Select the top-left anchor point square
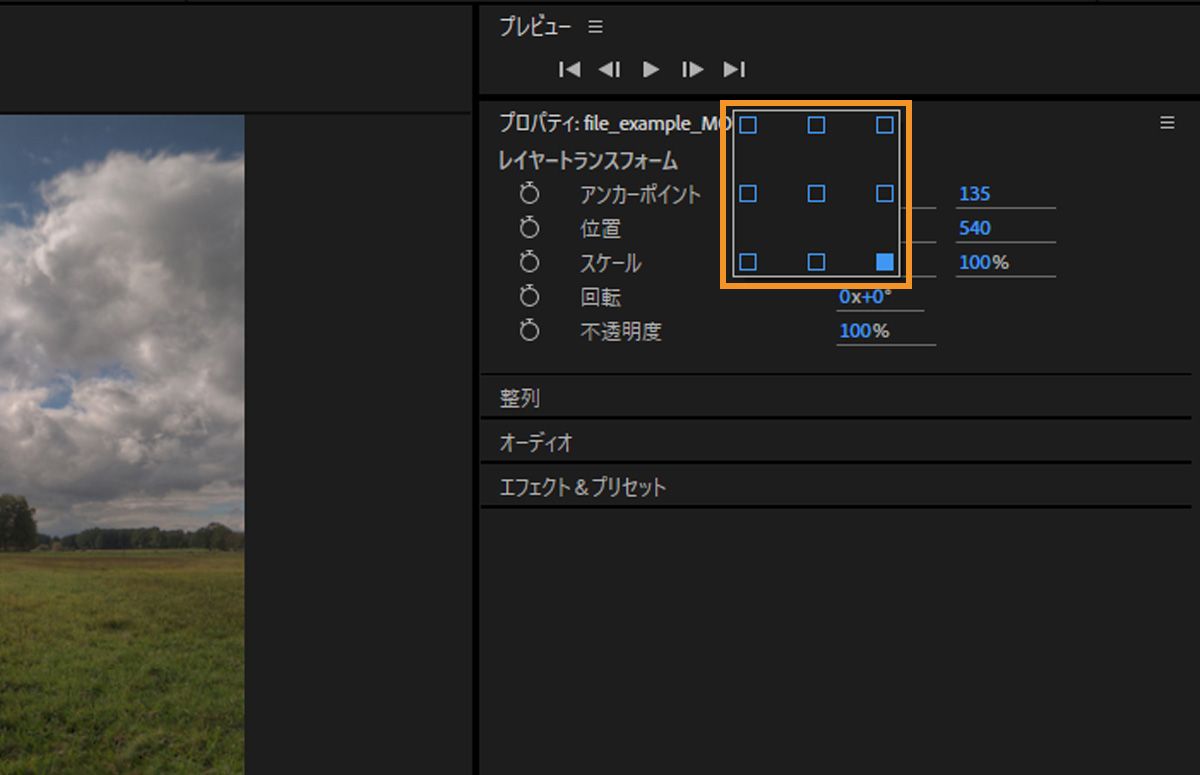This screenshot has width=1200, height=775. (x=748, y=125)
